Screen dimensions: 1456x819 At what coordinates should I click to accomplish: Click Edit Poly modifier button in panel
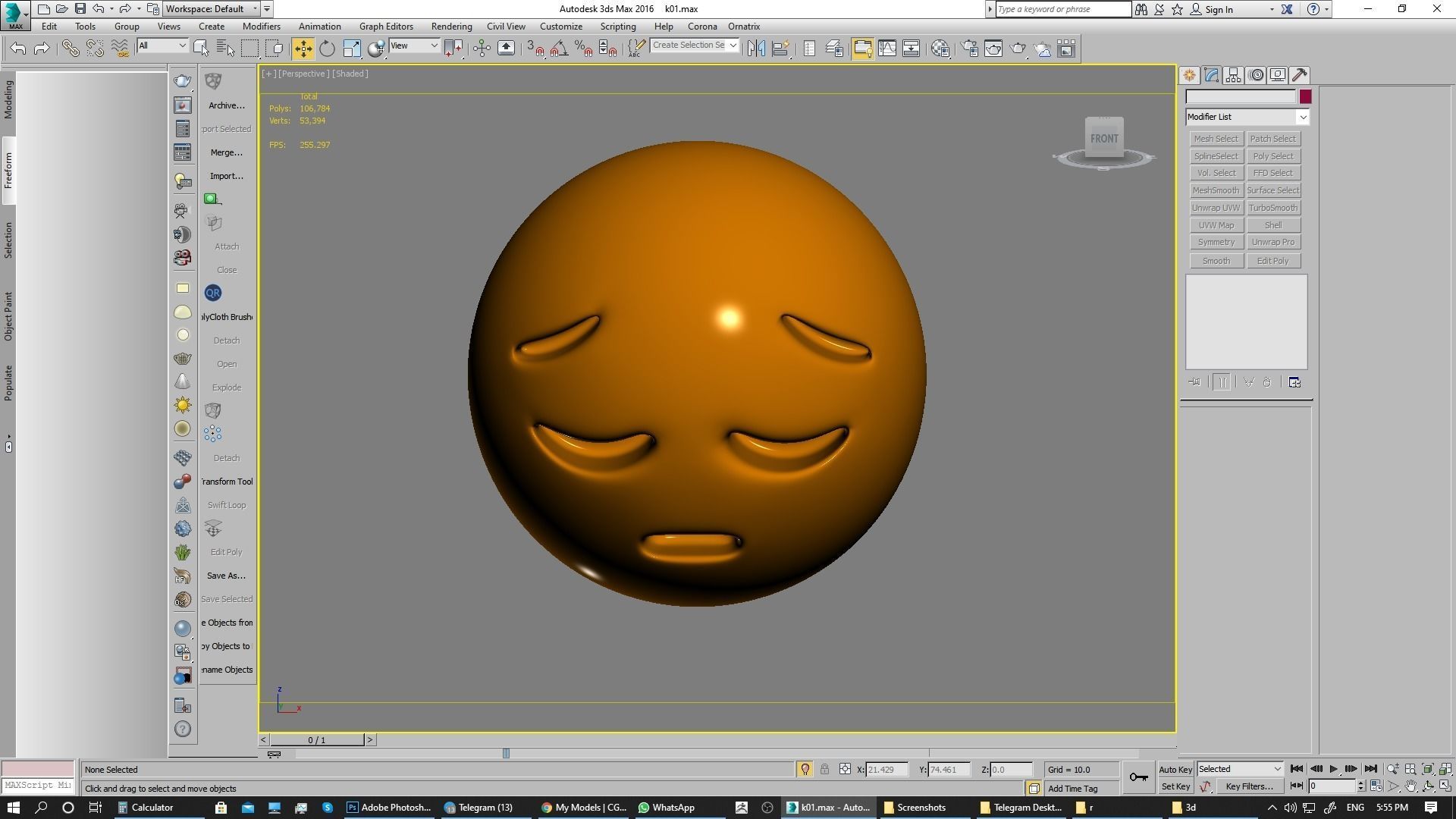tap(1273, 261)
